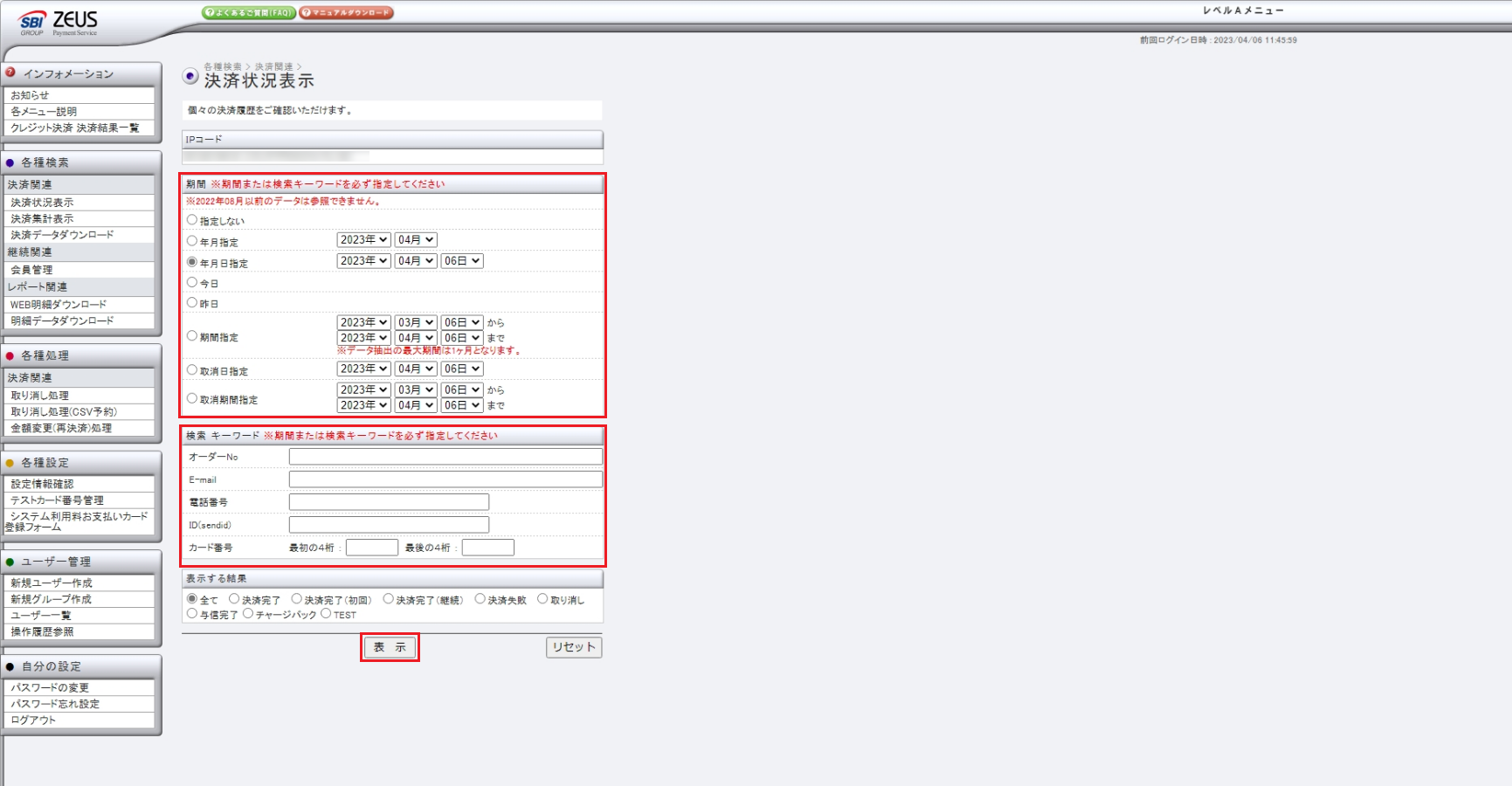1512x786 pixels.
Task: Select the 取り消し result radio
Action: click(x=542, y=599)
